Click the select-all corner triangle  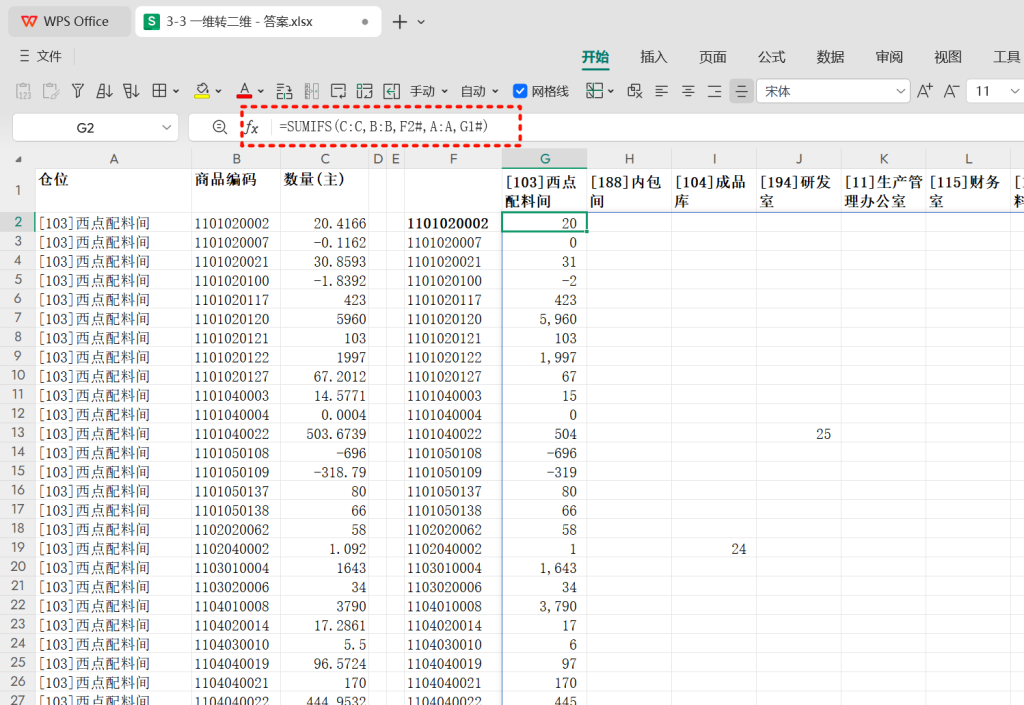[x=18, y=159]
